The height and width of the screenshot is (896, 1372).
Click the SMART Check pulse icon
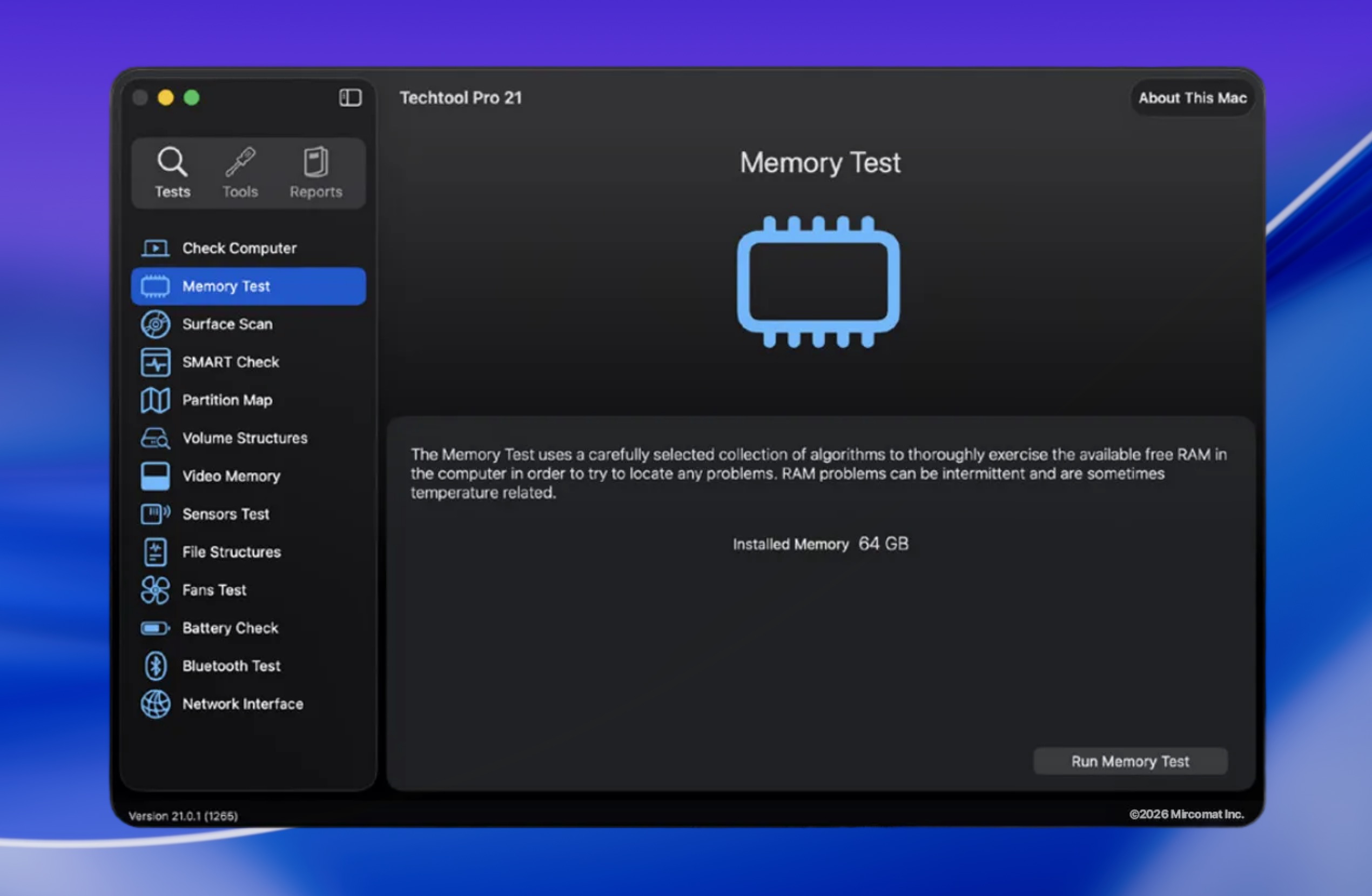click(155, 362)
